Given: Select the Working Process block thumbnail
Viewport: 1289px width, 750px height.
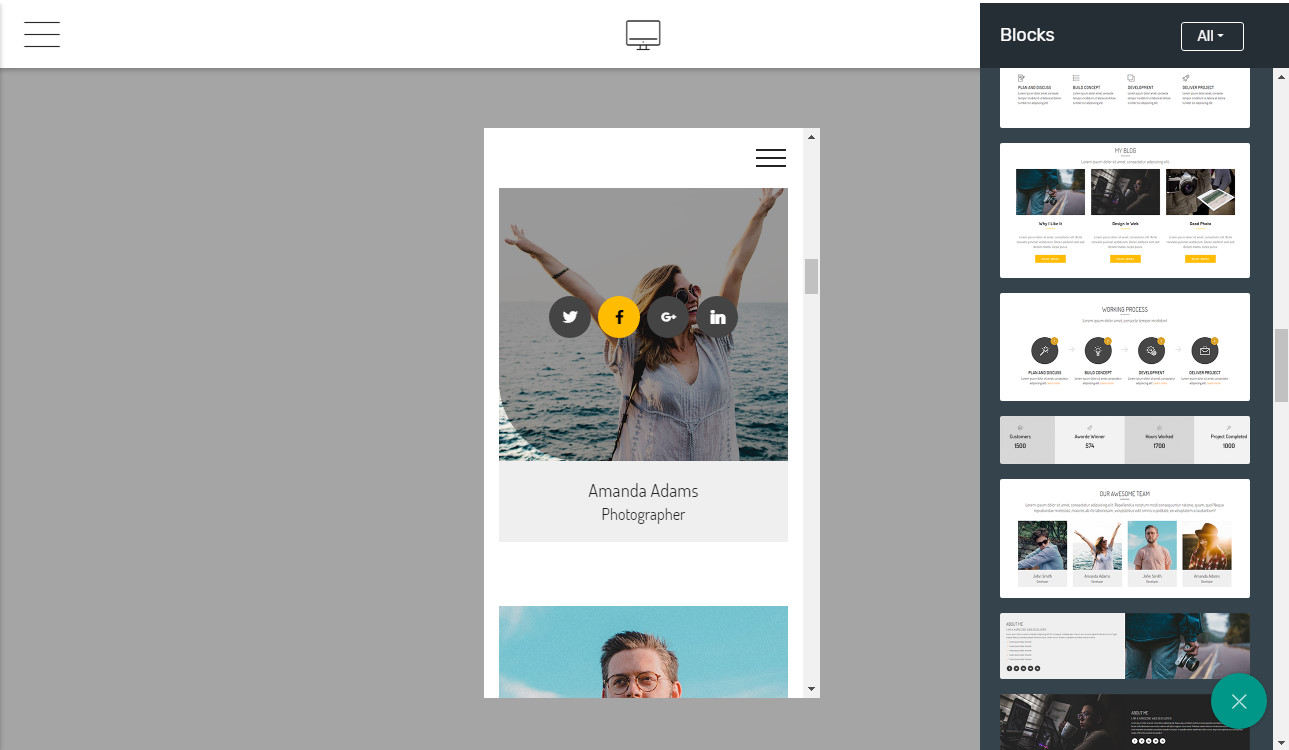Looking at the screenshot, I should [x=1124, y=346].
